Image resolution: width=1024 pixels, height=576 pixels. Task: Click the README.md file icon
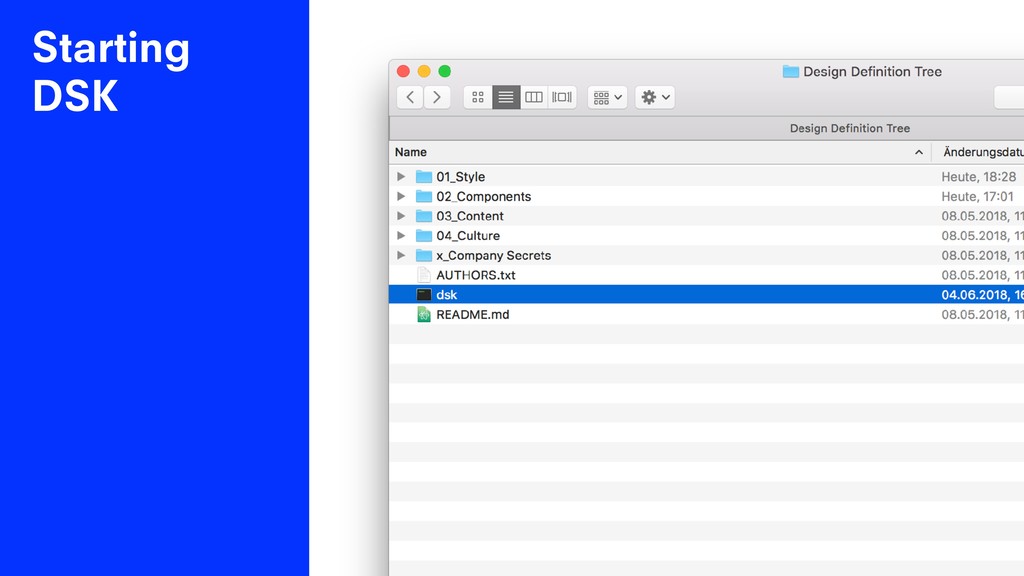coord(424,314)
